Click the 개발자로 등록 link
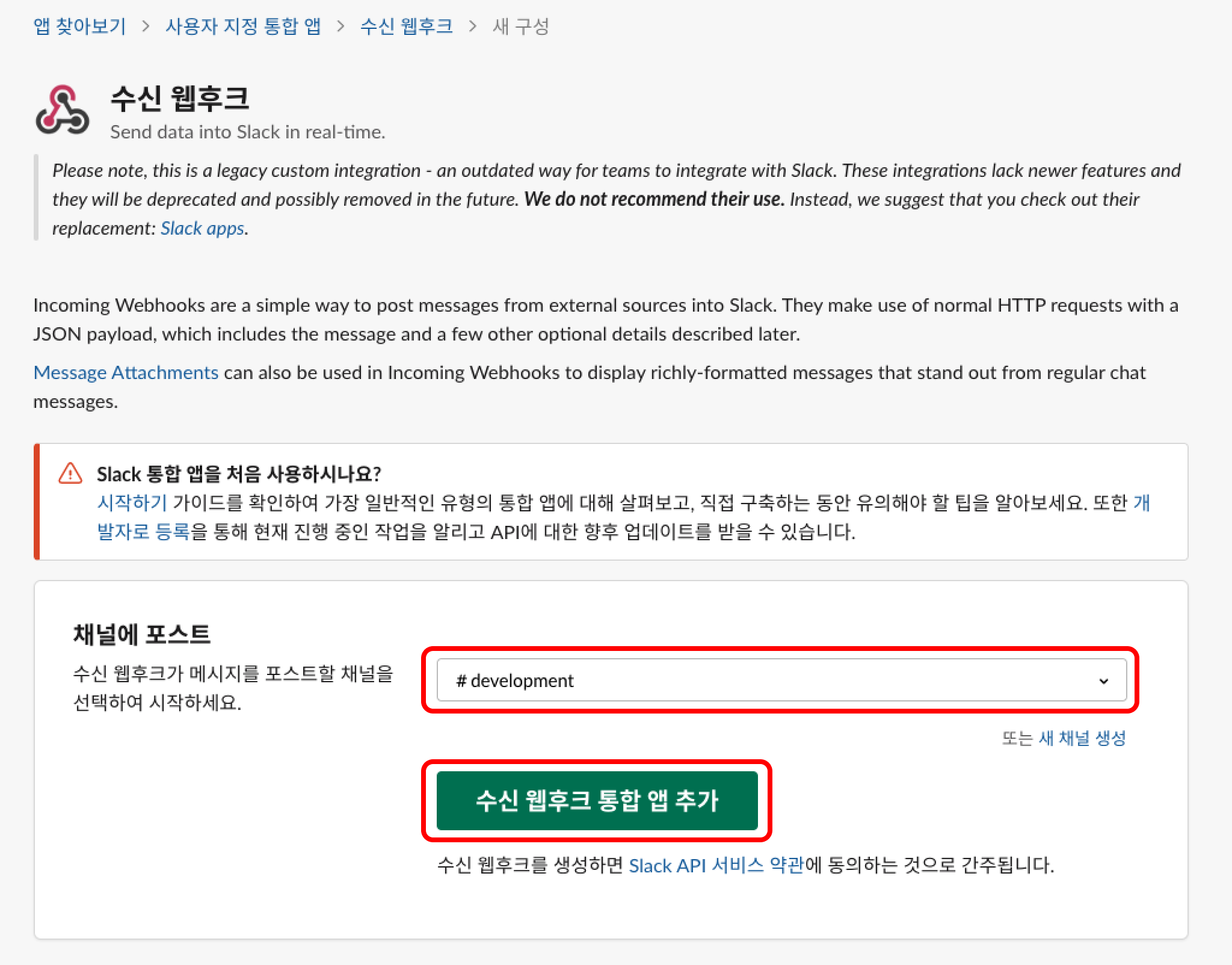 tap(143, 532)
